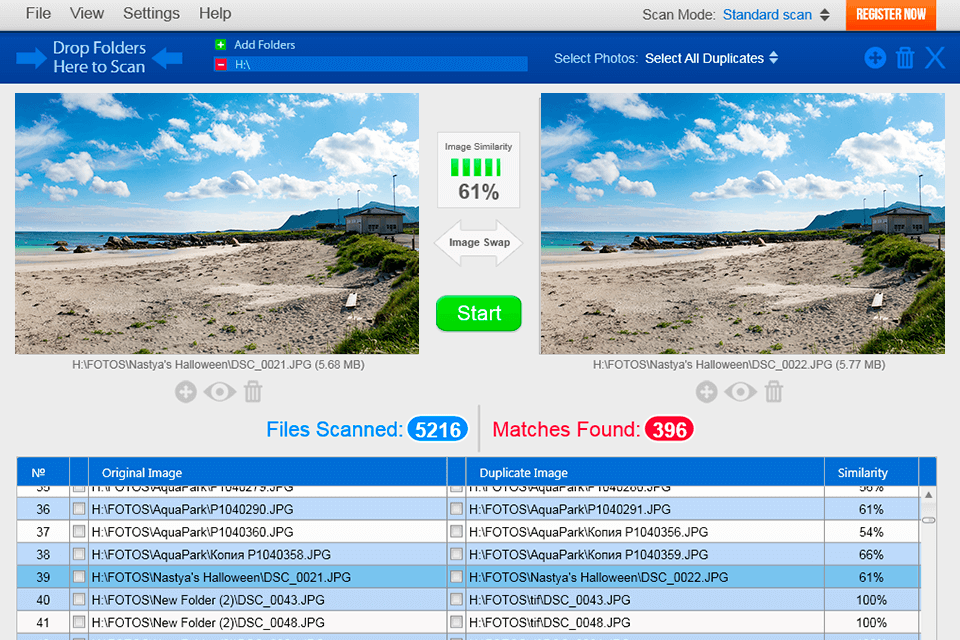Click the eye view icon under the right image

(x=740, y=392)
